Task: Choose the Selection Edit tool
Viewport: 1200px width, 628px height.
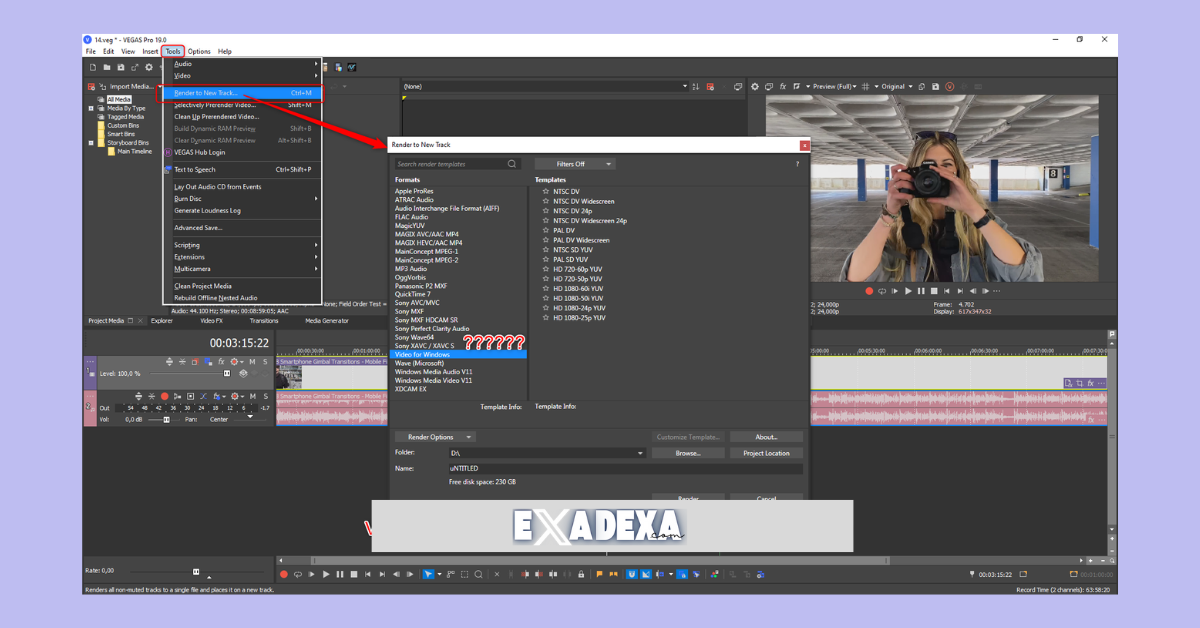Action: (465, 574)
